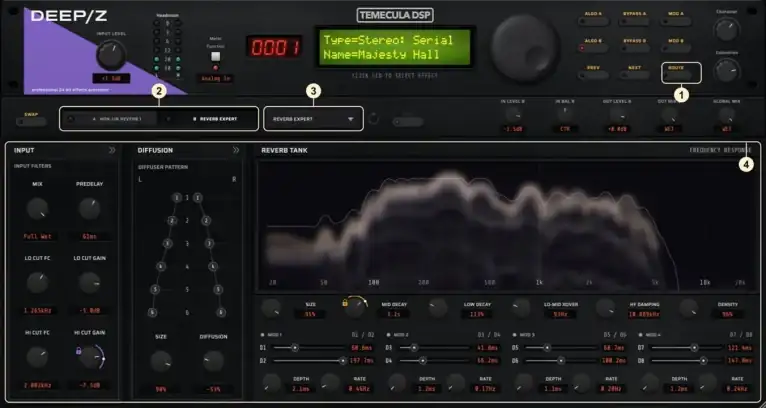The image size is (766, 408).
Task: Select right diffuser node 3
Action: [x=209, y=243]
